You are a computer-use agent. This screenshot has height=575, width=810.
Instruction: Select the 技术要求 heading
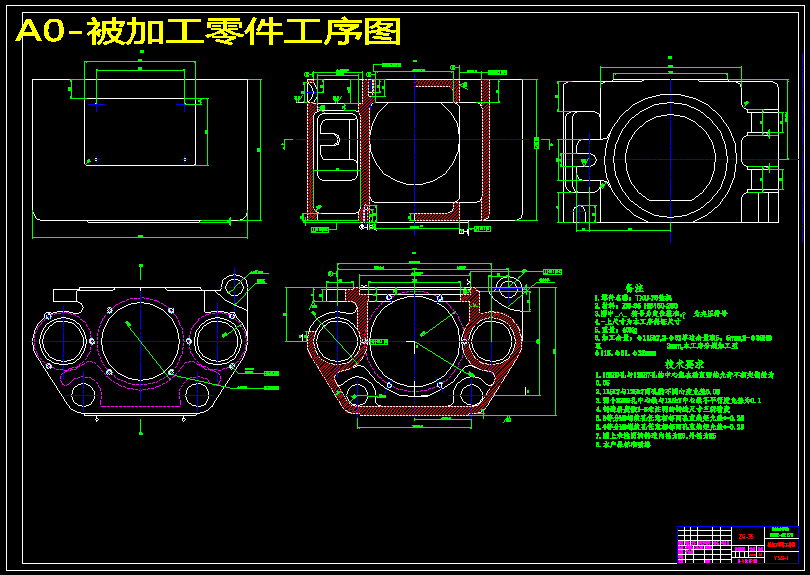click(684, 364)
